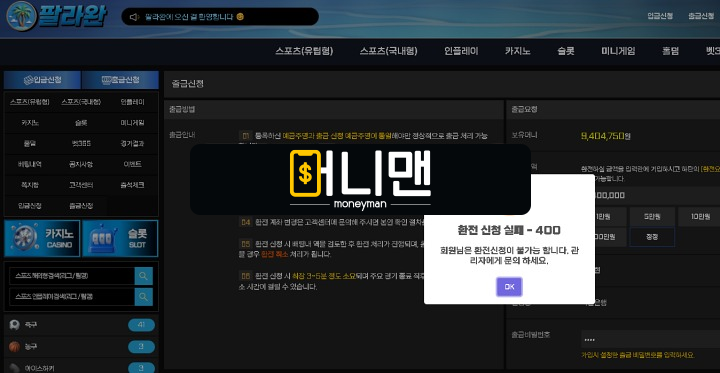Open 경기결과 in the sidebar menu grid

[133, 143]
